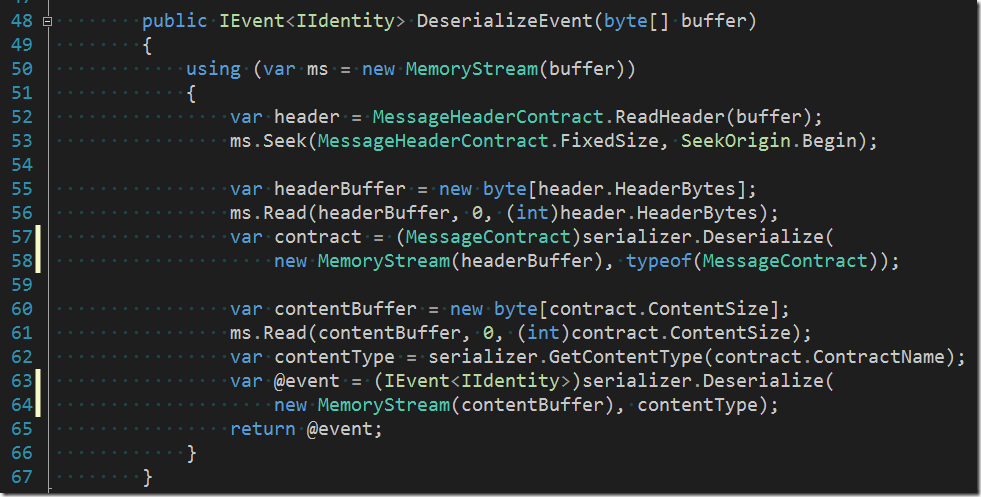This screenshot has height=497, width=981.
Task: Click line number 48 in gutter
Action: 22,21
